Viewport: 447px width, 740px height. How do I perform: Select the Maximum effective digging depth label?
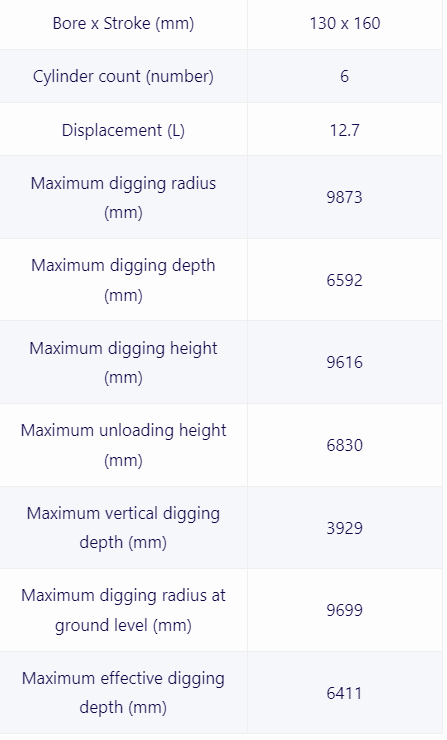(x=123, y=693)
